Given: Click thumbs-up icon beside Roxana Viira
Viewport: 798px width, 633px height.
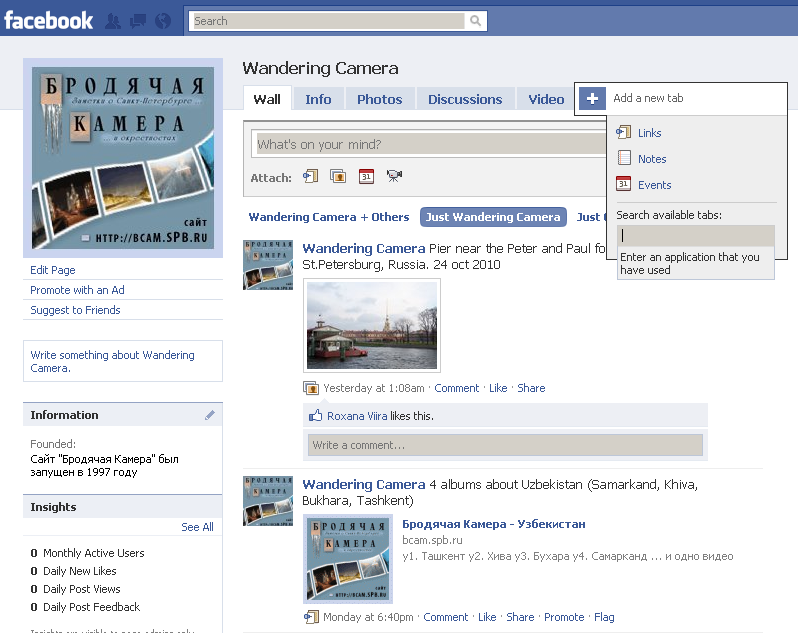Looking at the screenshot, I should click(316, 415).
